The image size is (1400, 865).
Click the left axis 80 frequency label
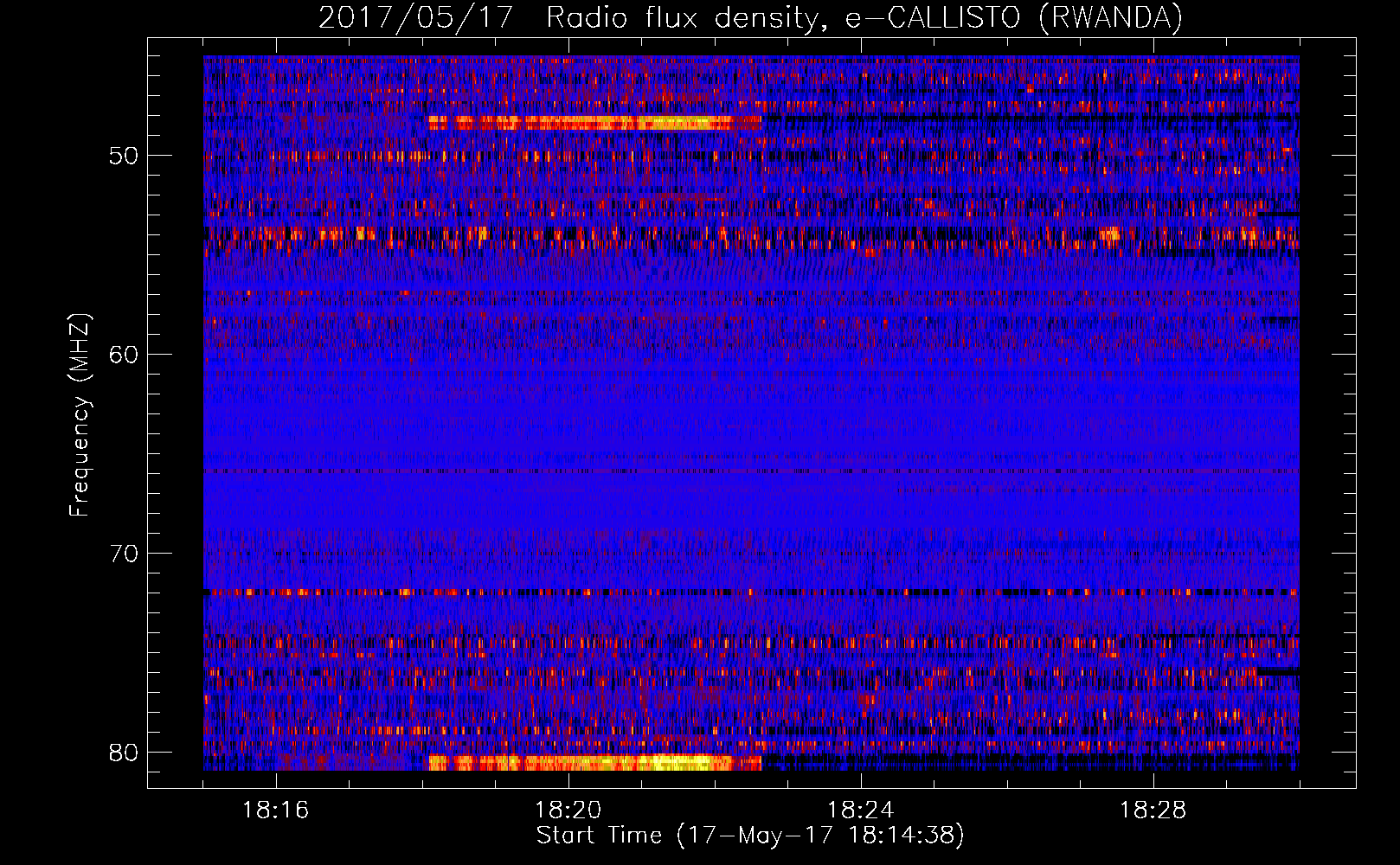124,752
